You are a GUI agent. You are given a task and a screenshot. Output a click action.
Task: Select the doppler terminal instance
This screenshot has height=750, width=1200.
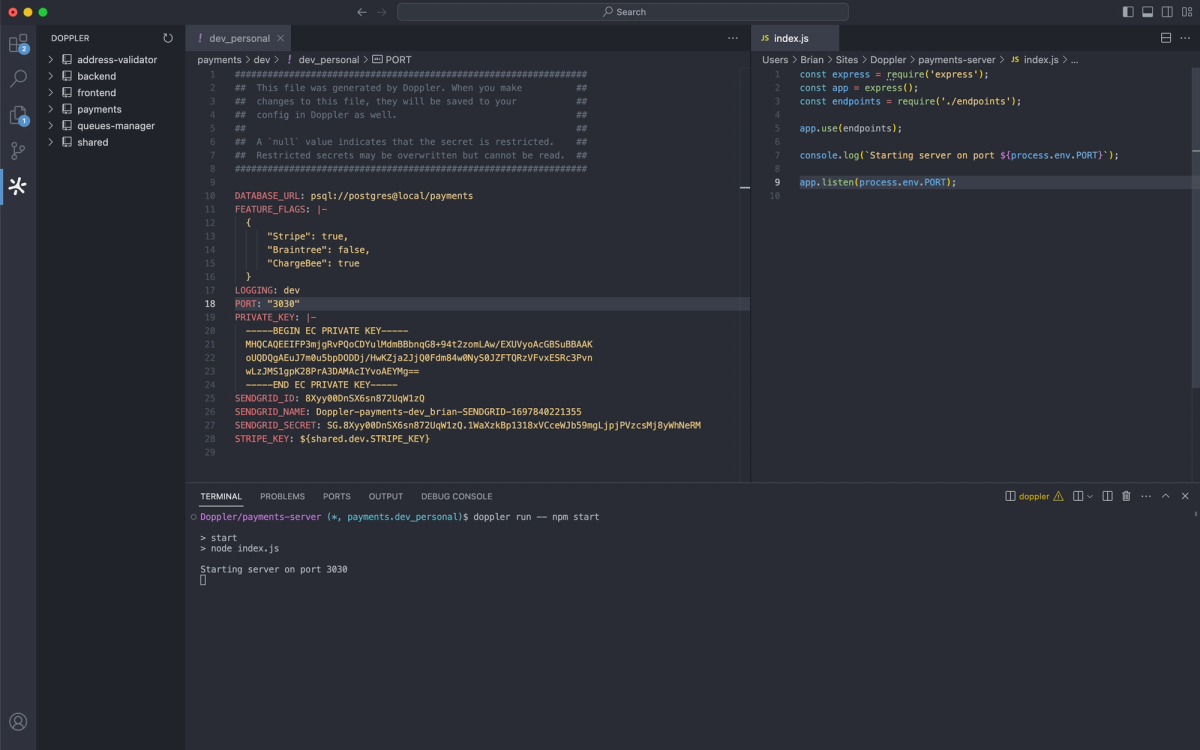tap(1034, 496)
